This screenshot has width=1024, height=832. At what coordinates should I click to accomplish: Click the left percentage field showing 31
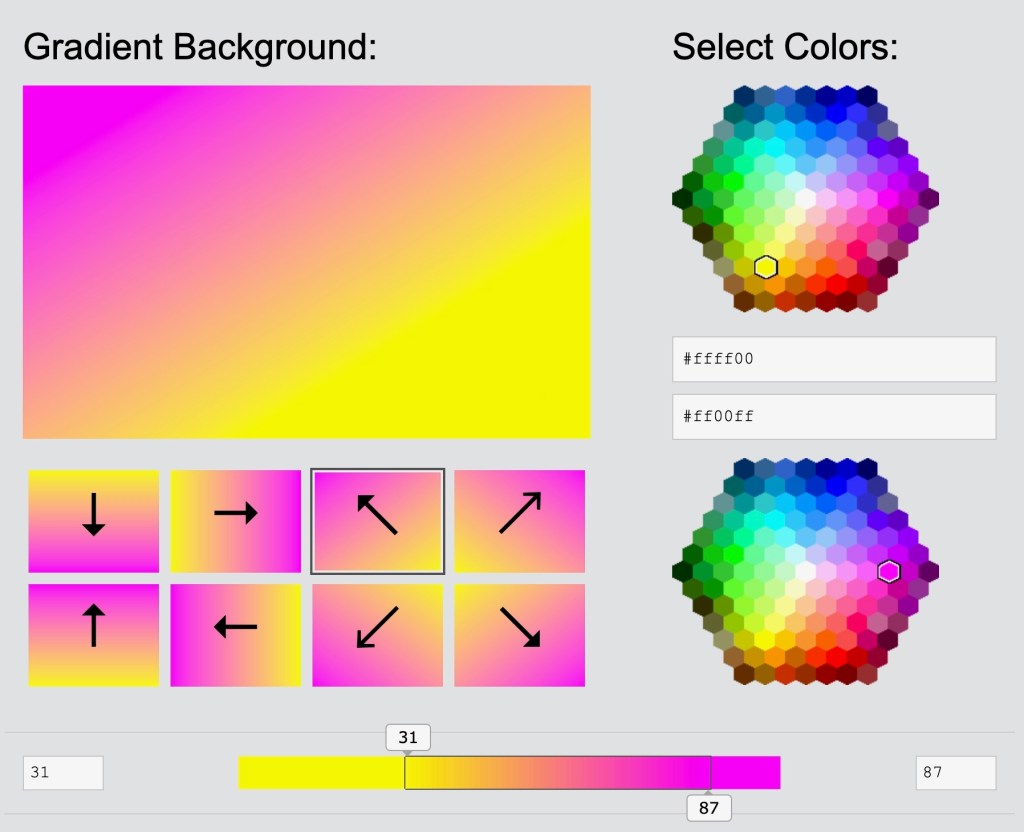point(63,773)
